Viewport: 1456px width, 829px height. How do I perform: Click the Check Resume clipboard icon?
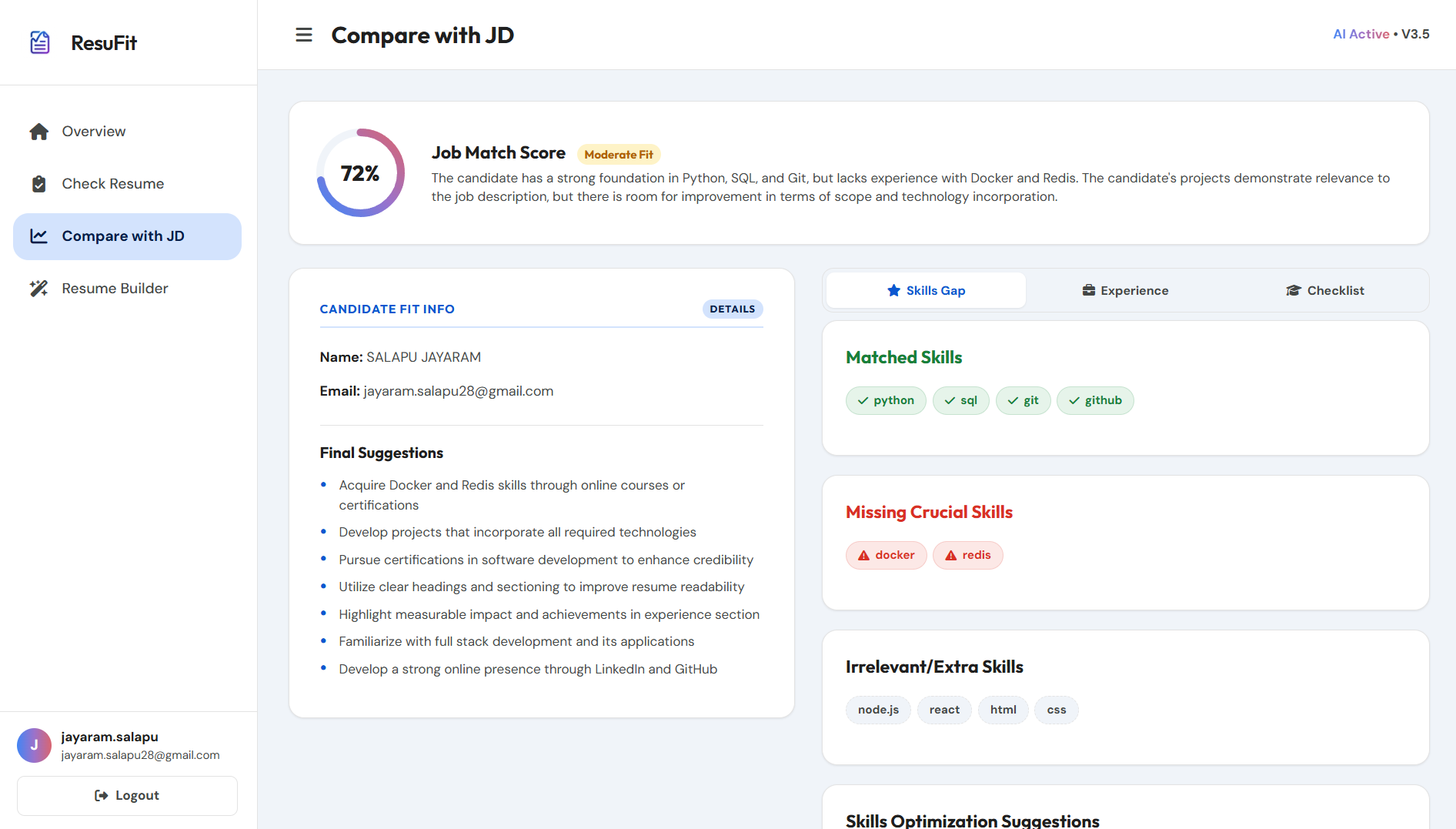point(39,184)
